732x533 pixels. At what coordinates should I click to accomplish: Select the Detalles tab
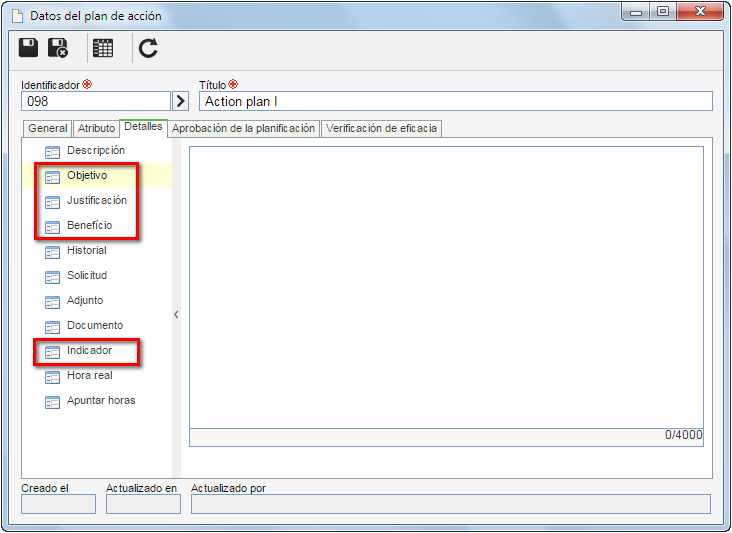click(143, 127)
